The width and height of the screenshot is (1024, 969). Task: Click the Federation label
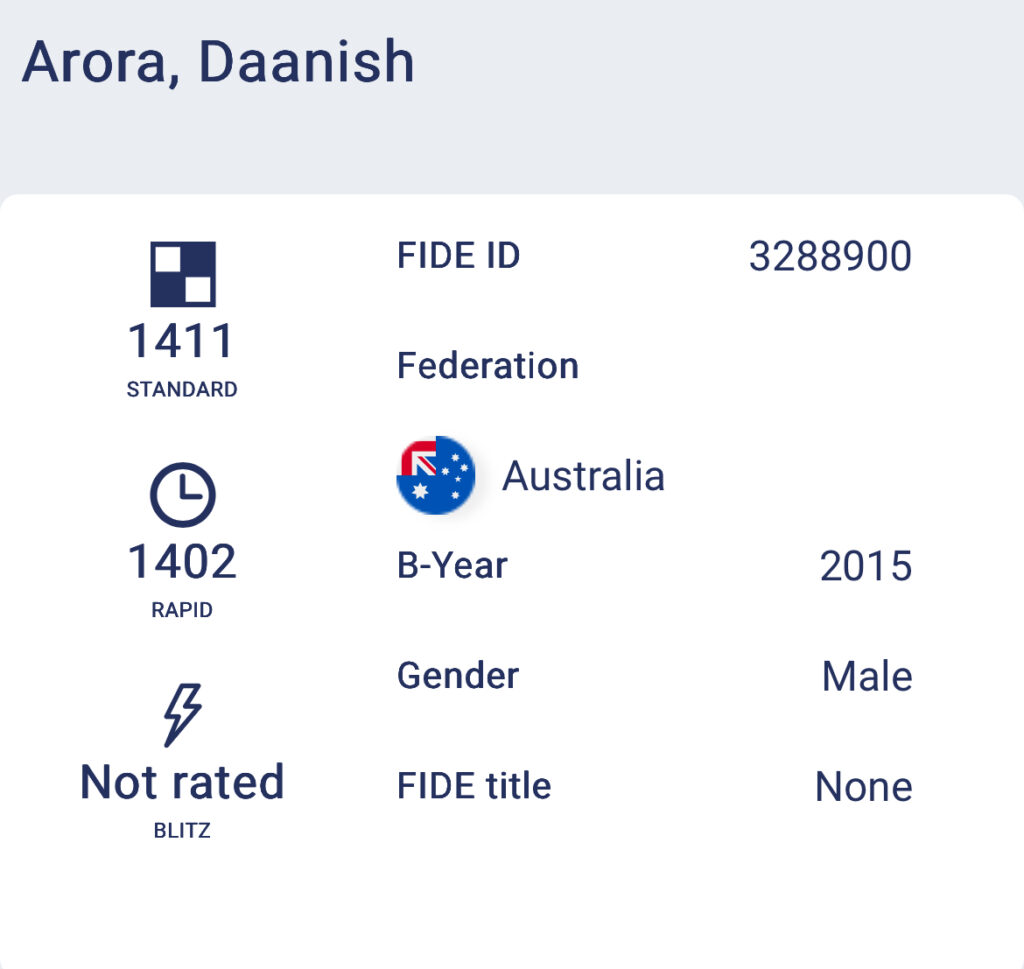488,366
